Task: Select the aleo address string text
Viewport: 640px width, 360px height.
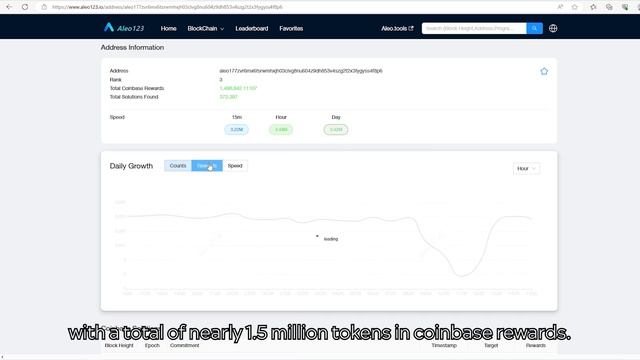Action: [301, 71]
